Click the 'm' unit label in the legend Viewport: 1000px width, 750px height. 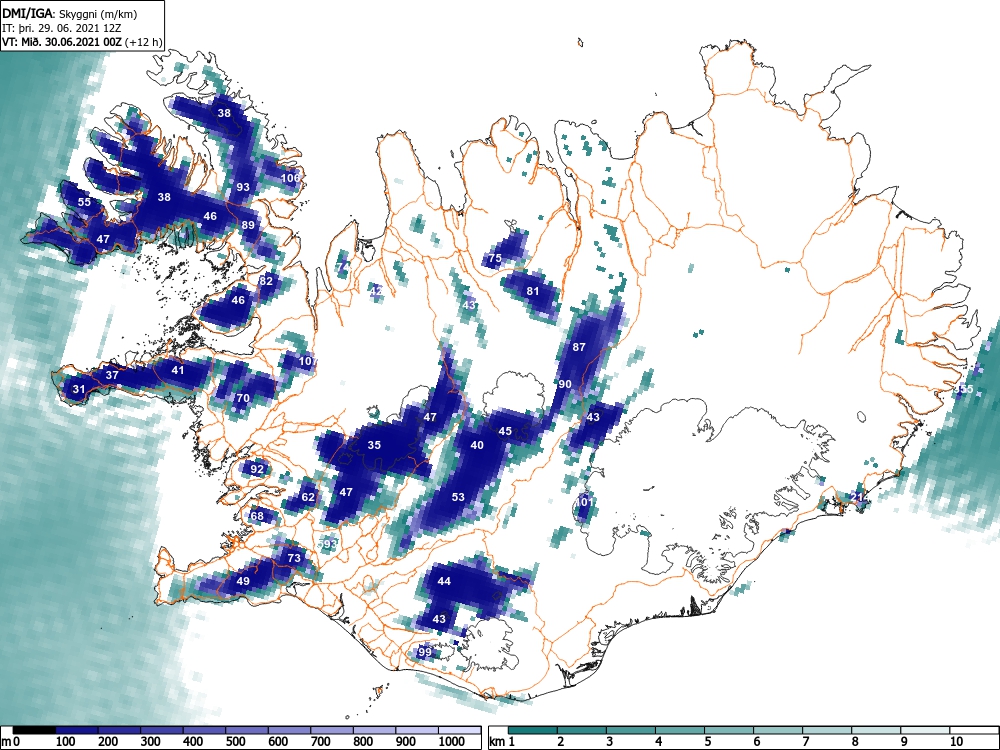[6, 742]
